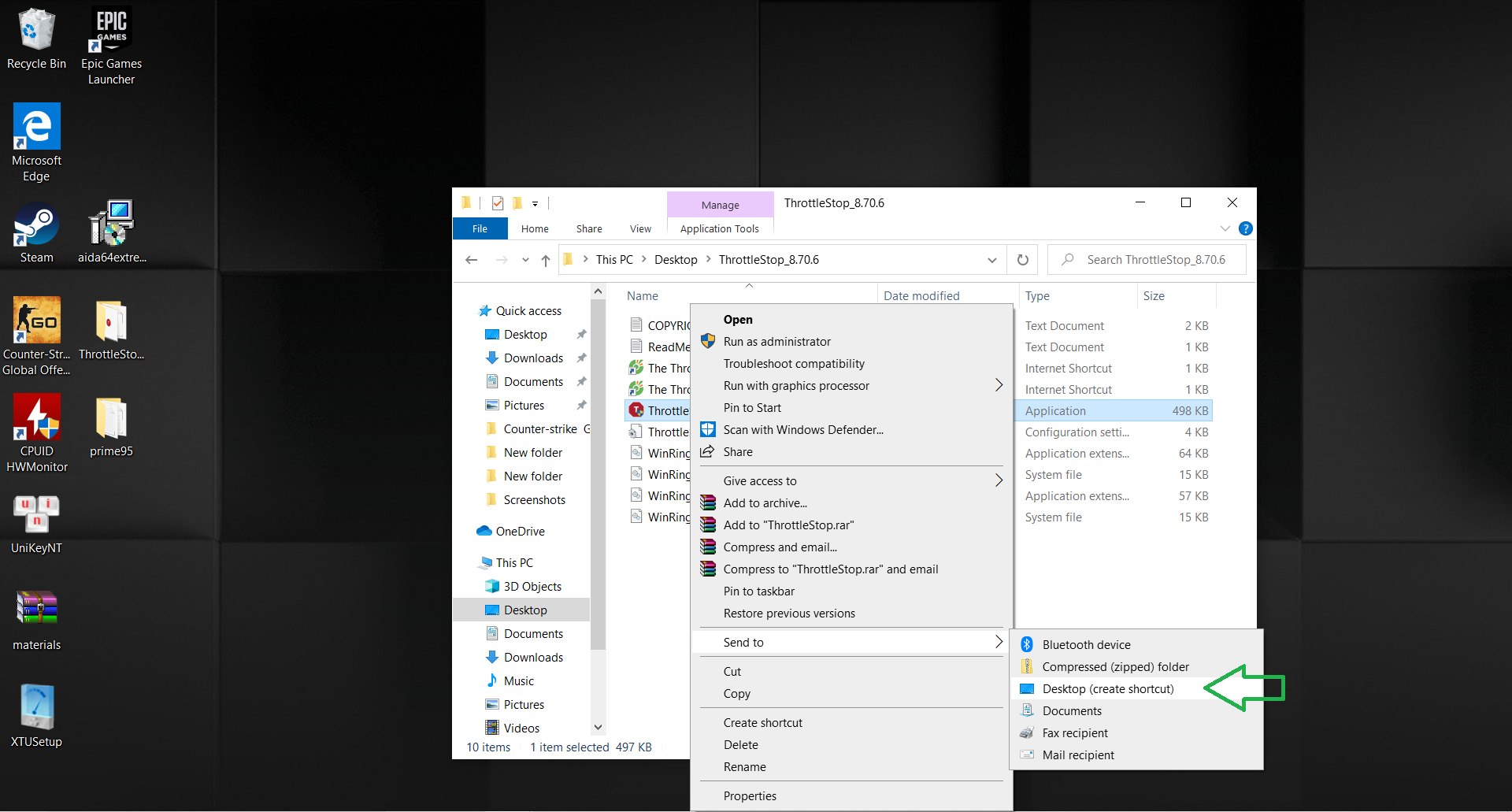Select the Steam desktop icon
The image size is (1512, 812).
coord(36,232)
